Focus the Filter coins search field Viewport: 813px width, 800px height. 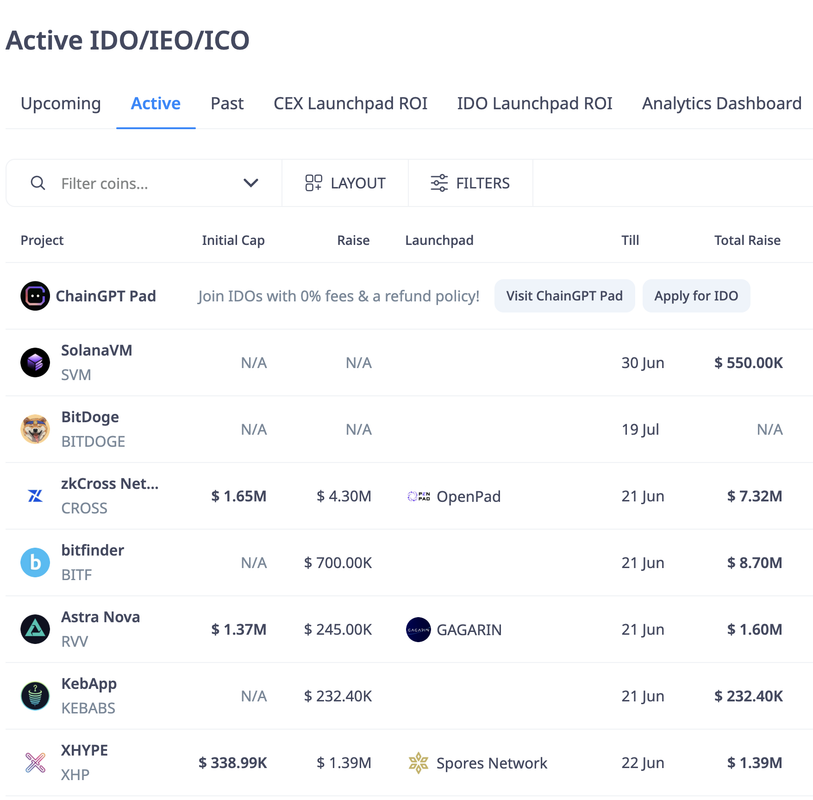[144, 183]
